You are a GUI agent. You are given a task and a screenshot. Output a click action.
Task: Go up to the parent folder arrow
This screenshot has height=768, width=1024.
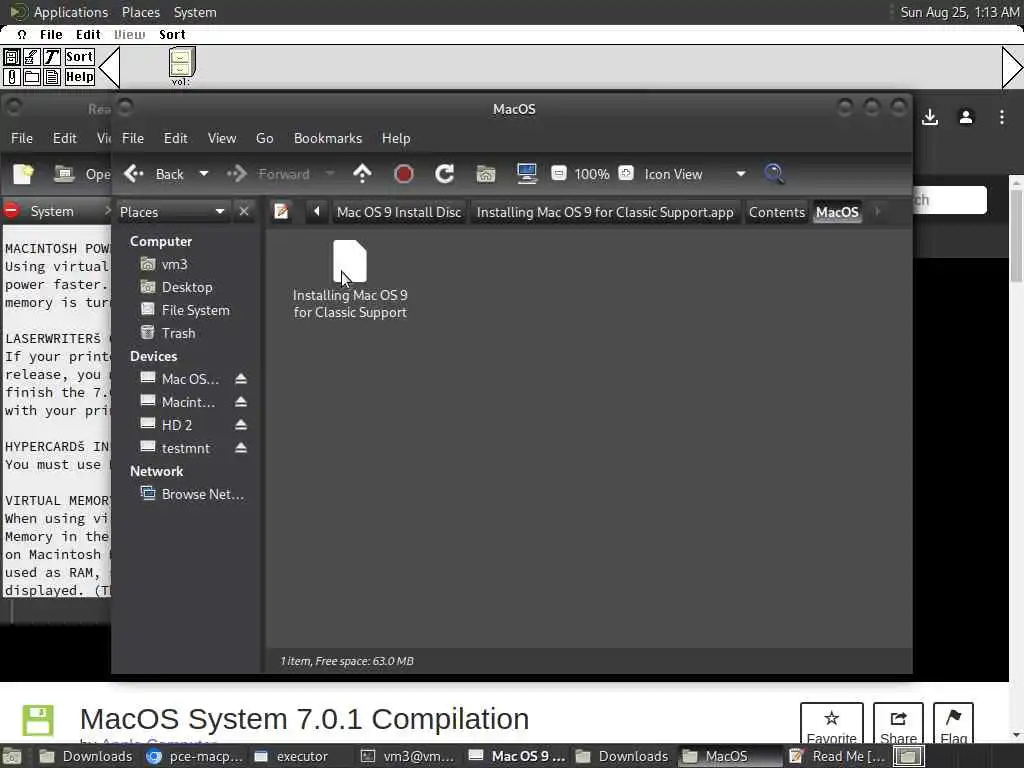pyautogui.click(x=362, y=174)
